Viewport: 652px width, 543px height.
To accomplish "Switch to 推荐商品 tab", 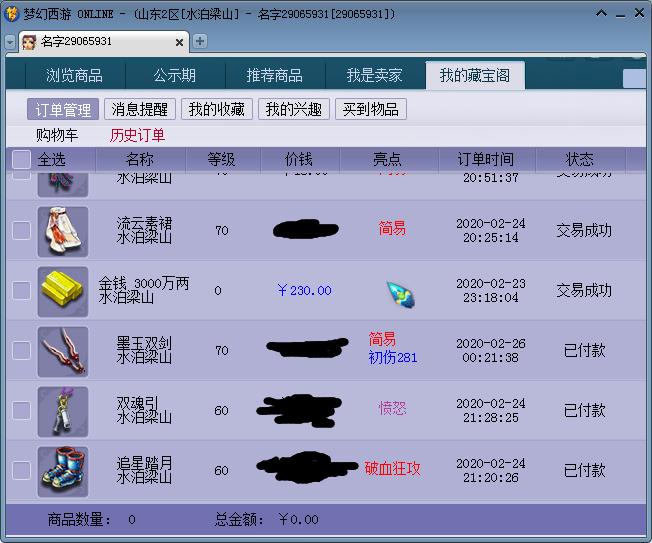I will [x=274, y=76].
